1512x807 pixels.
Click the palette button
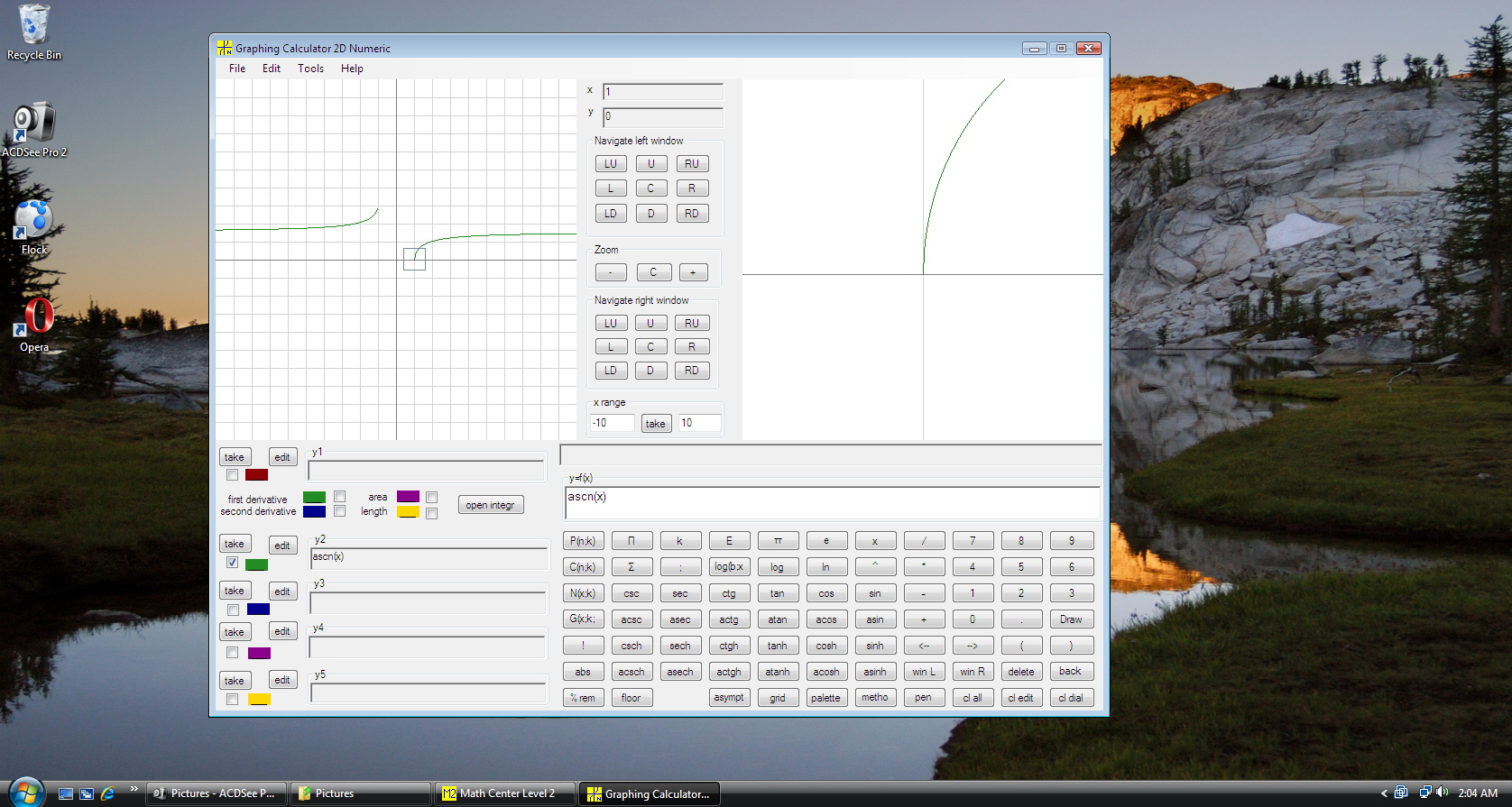point(826,698)
